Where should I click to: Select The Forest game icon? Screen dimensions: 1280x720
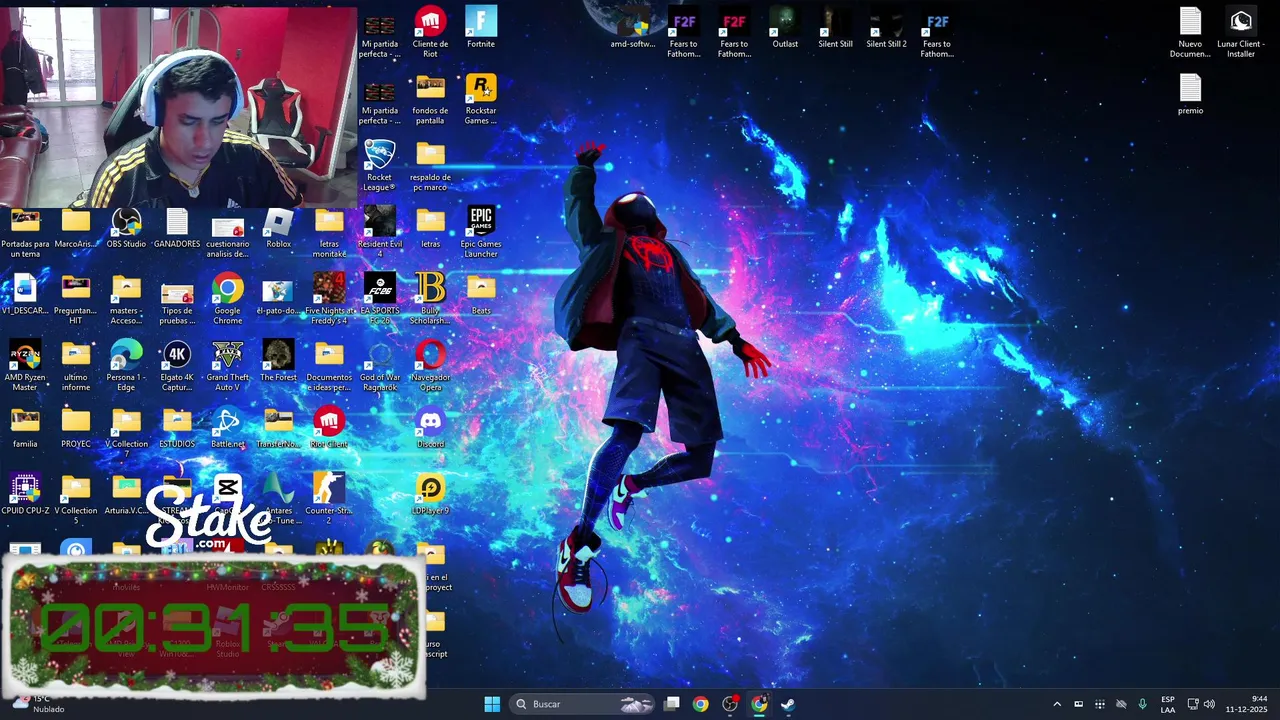(278, 361)
